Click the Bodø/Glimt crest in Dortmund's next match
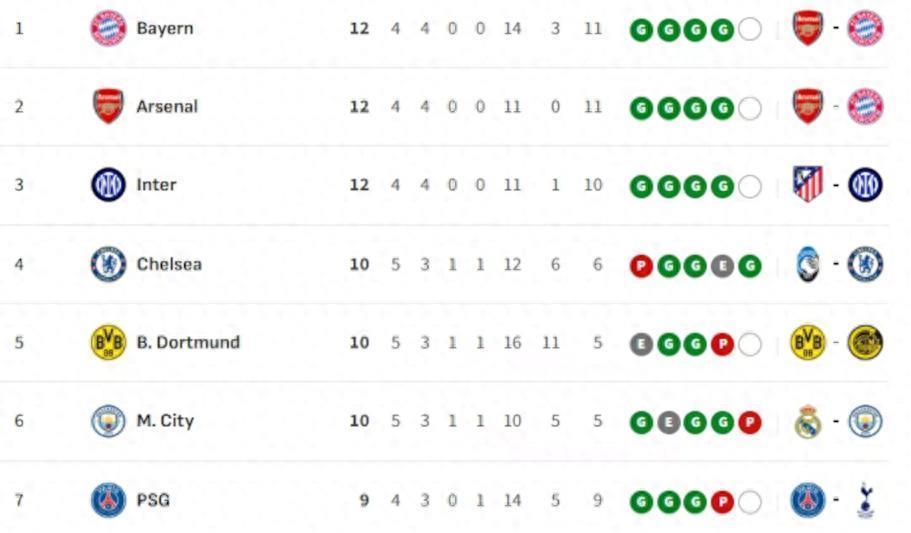The width and height of the screenshot is (911, 533). coord(865,343)
